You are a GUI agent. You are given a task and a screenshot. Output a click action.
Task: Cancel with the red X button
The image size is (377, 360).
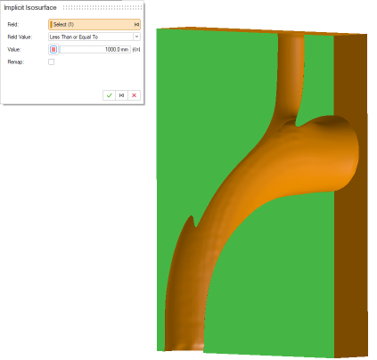(x=134, y=95)
